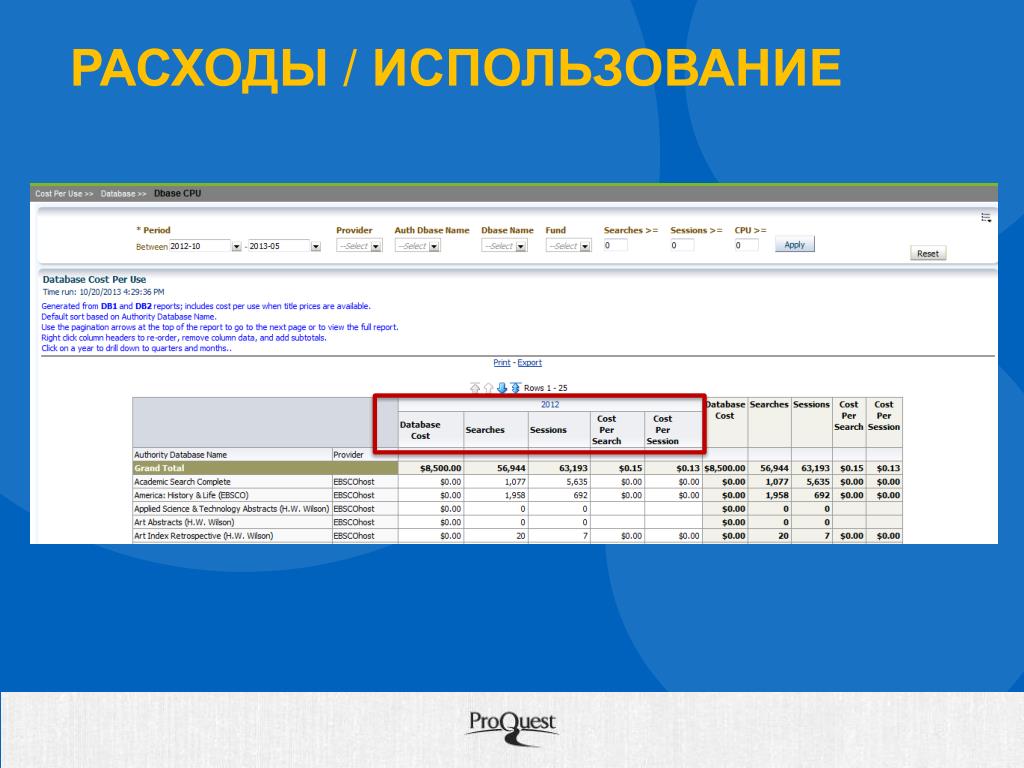Select Applied Science & Technology Abstracts row
Image resolution: width=1024 pixels, height=768 pixels.
(231, 509)
